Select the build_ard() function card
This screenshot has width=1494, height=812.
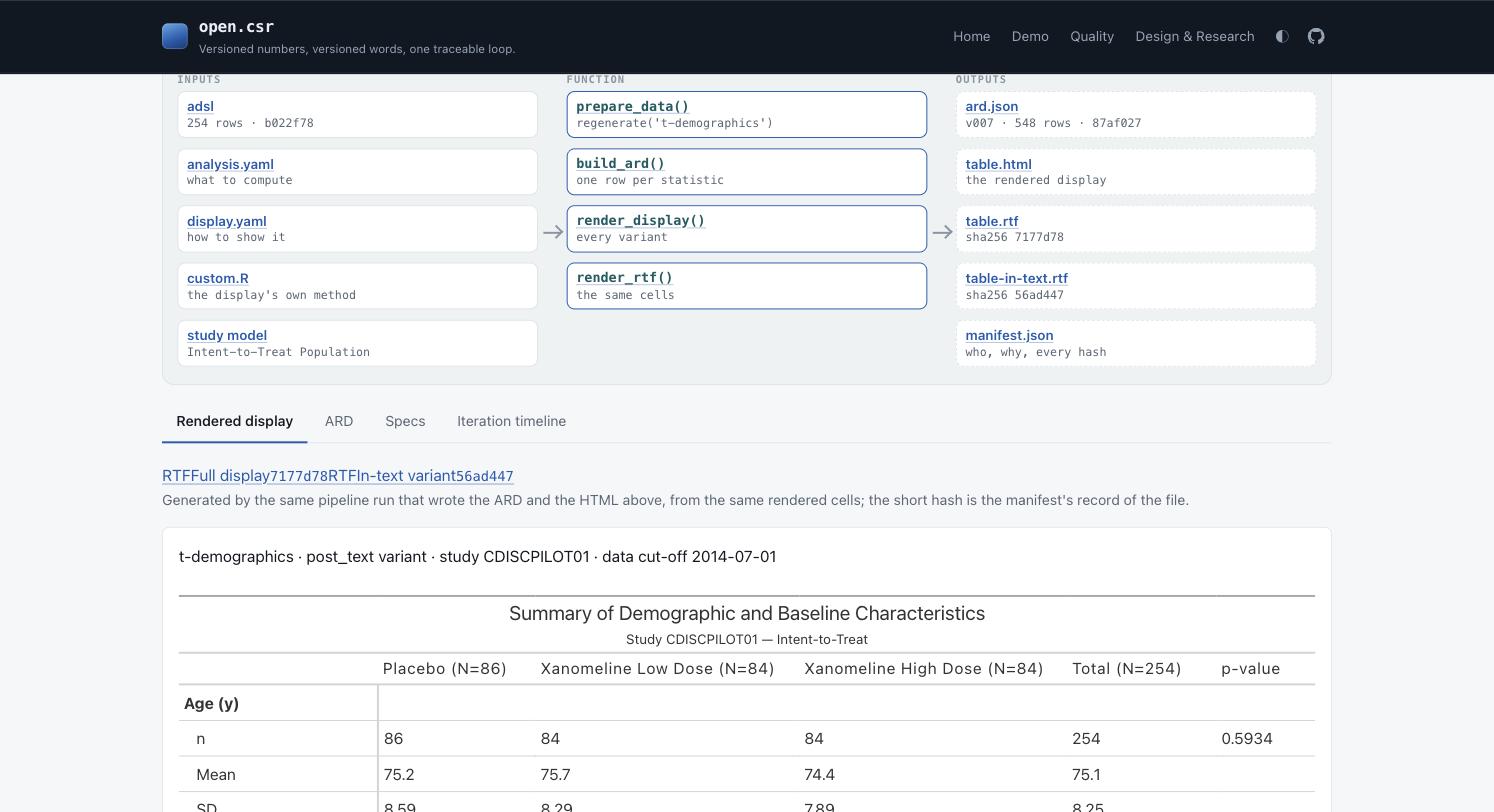pyautogui.click(x=746, y=171)
